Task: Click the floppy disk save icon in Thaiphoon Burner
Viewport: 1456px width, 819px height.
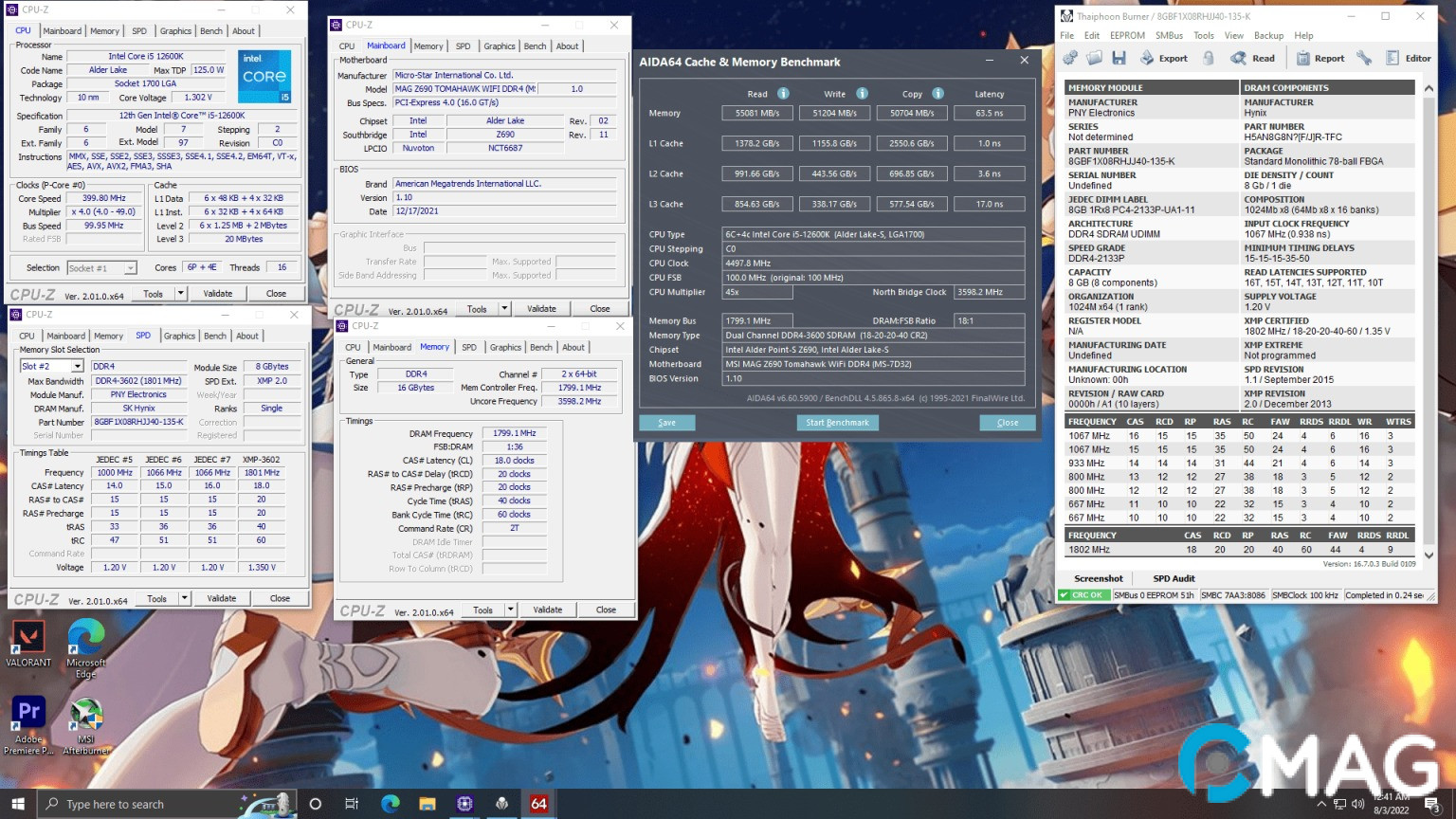Action: pos(1119,58)
